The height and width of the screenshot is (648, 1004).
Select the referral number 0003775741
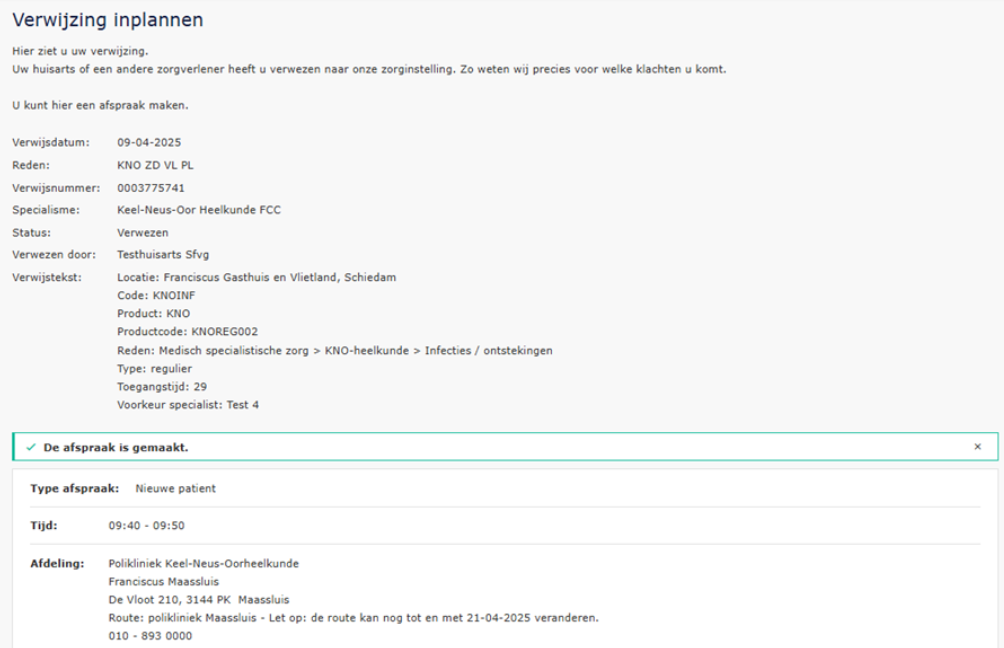pyautogui.click(x=150, y=187)
